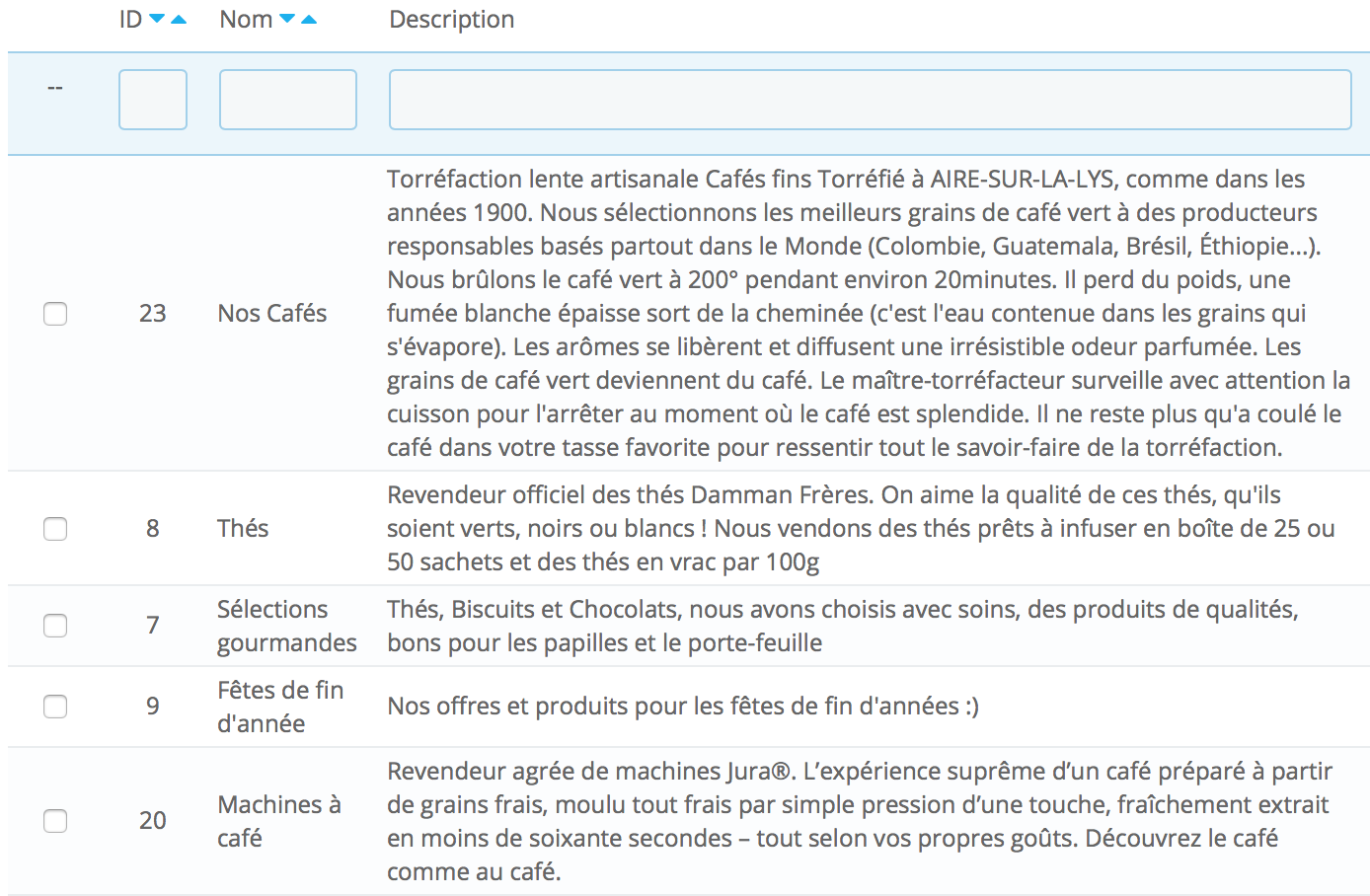Tick the checkbox for Nos Cafés row
The image size is (1370, 896).
pos(55,314)
